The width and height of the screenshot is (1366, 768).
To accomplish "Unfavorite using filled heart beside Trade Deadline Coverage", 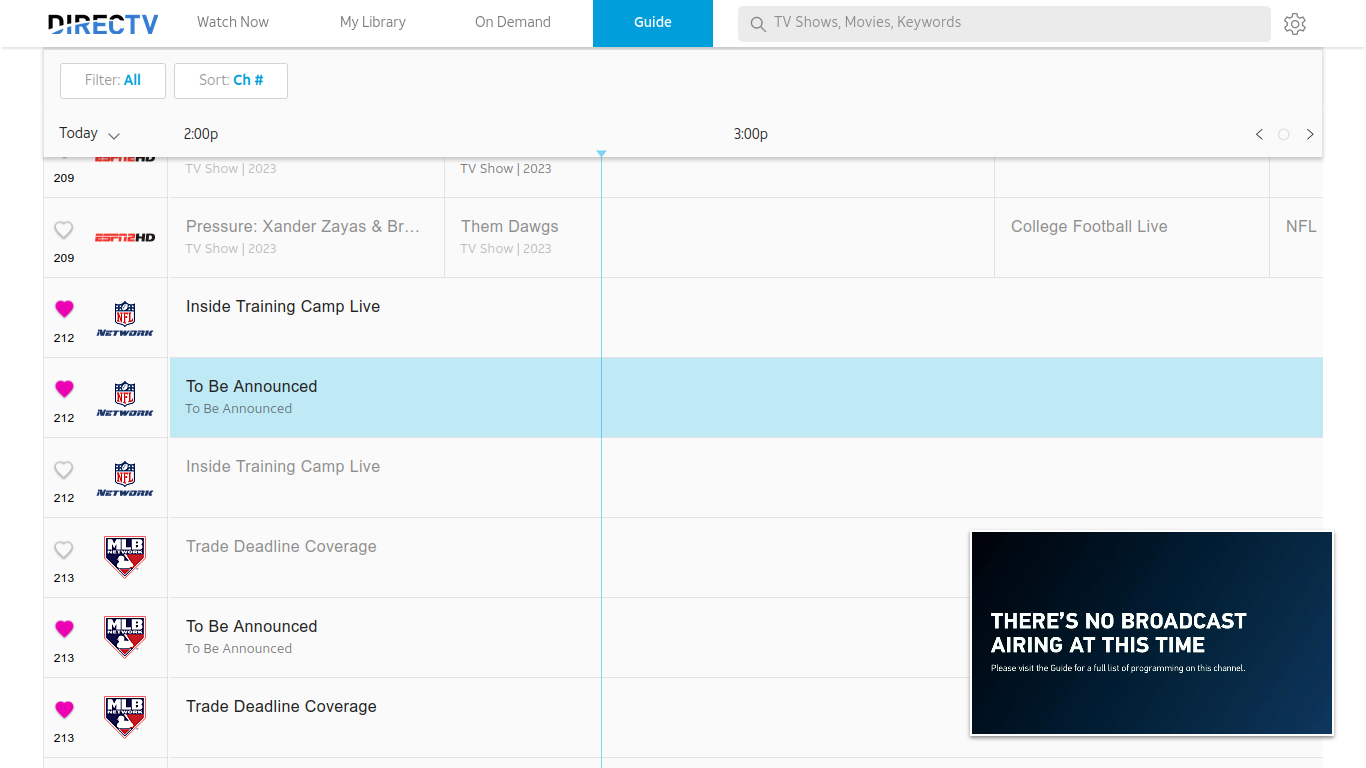I will coord(64,709).
